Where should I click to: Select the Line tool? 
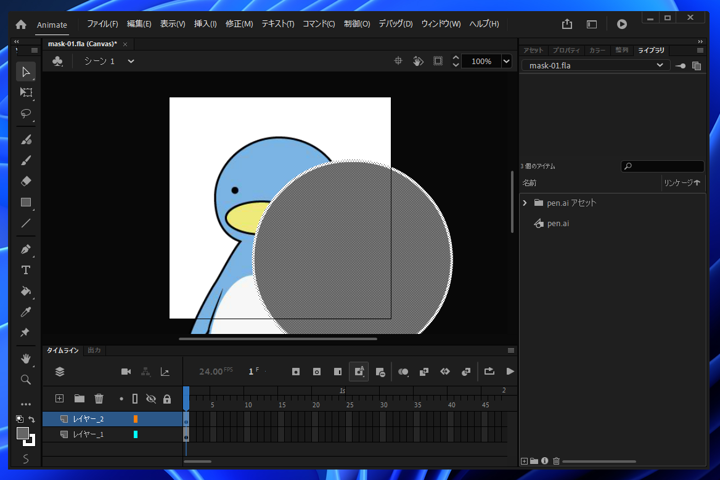[x=26, y=223]
